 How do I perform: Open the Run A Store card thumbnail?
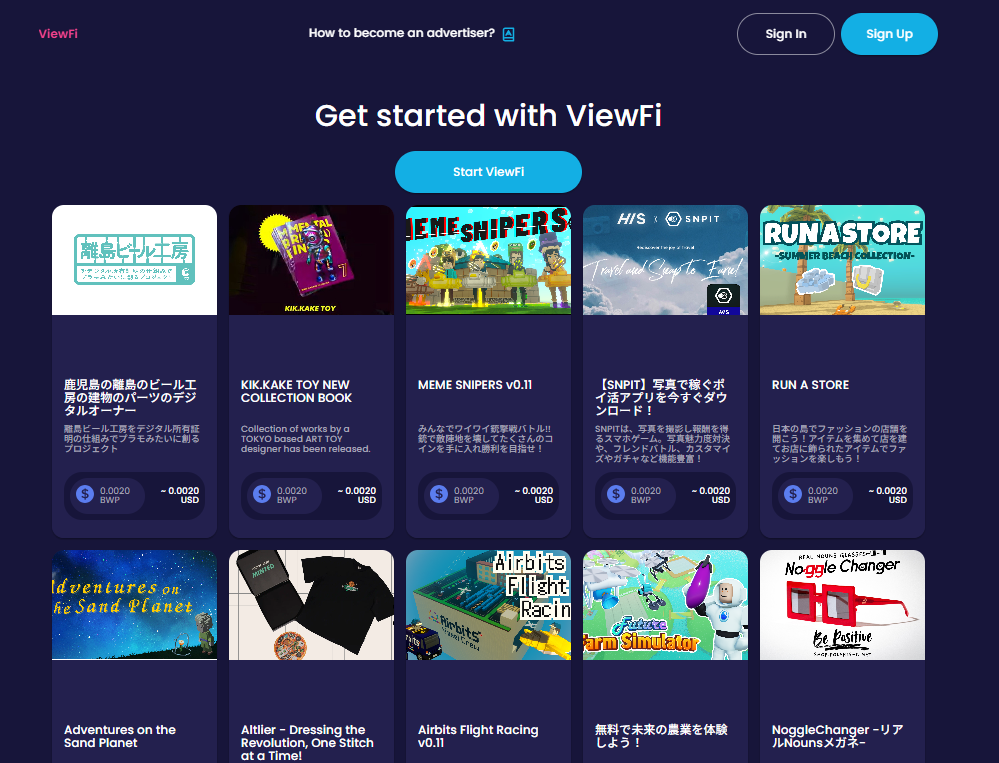(x=842, y=260)
